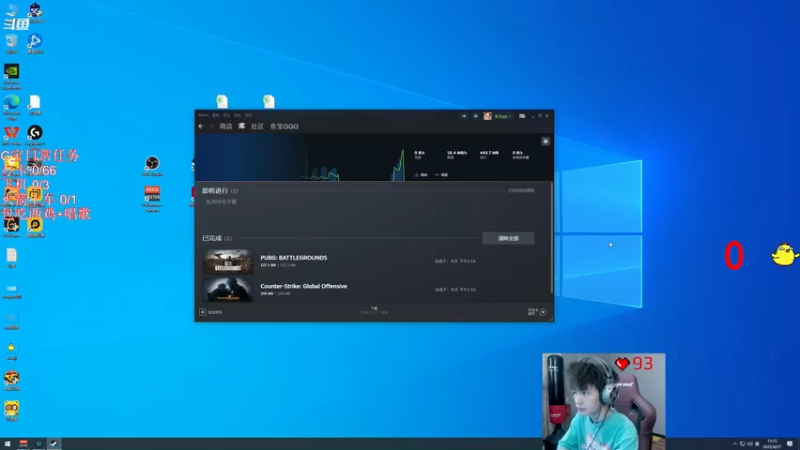
Task: Open the Microsoft Edge desktop icon
Action: (x=12, y=107)
